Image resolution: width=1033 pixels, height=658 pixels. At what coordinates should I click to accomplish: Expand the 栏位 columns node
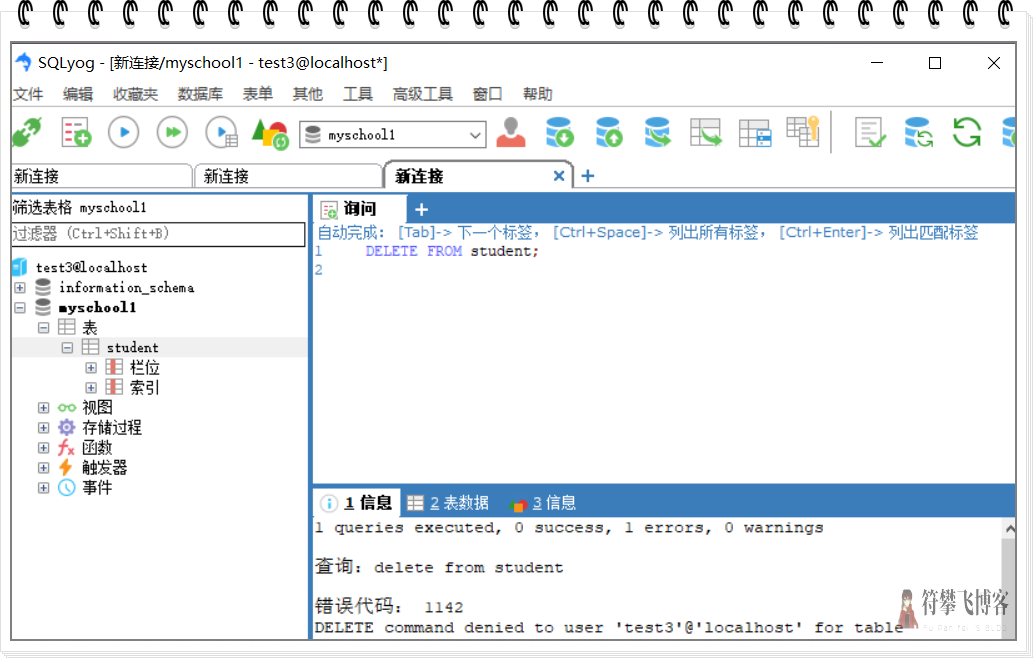pos(91,368)
